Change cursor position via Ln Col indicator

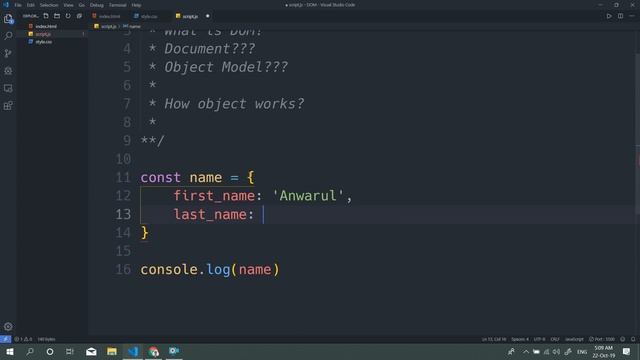pyautogui.click(x=493, y=339)
